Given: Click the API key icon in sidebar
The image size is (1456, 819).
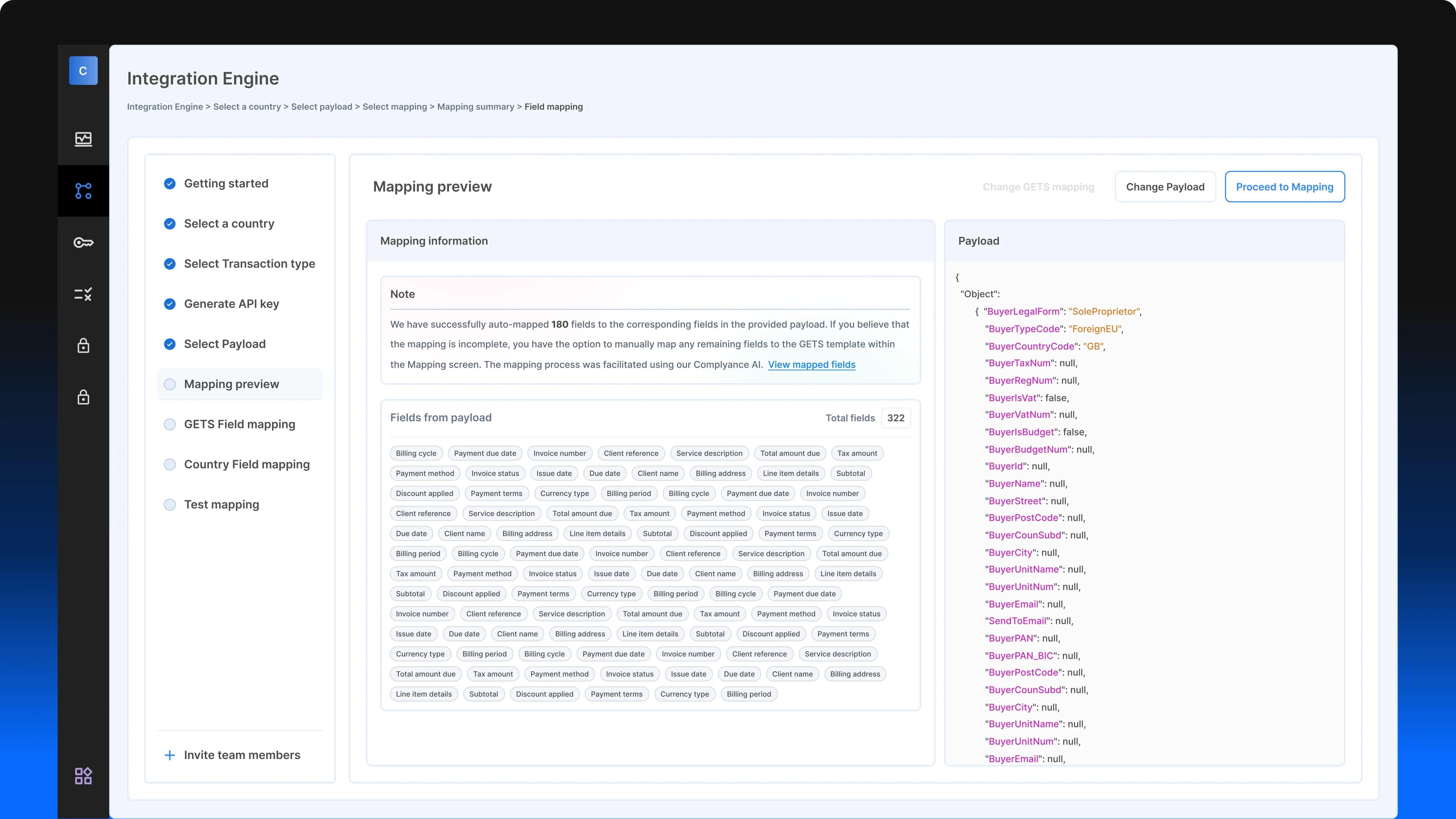Looking at the screenshot, I should pyautogui.click(x=83, y=243).
